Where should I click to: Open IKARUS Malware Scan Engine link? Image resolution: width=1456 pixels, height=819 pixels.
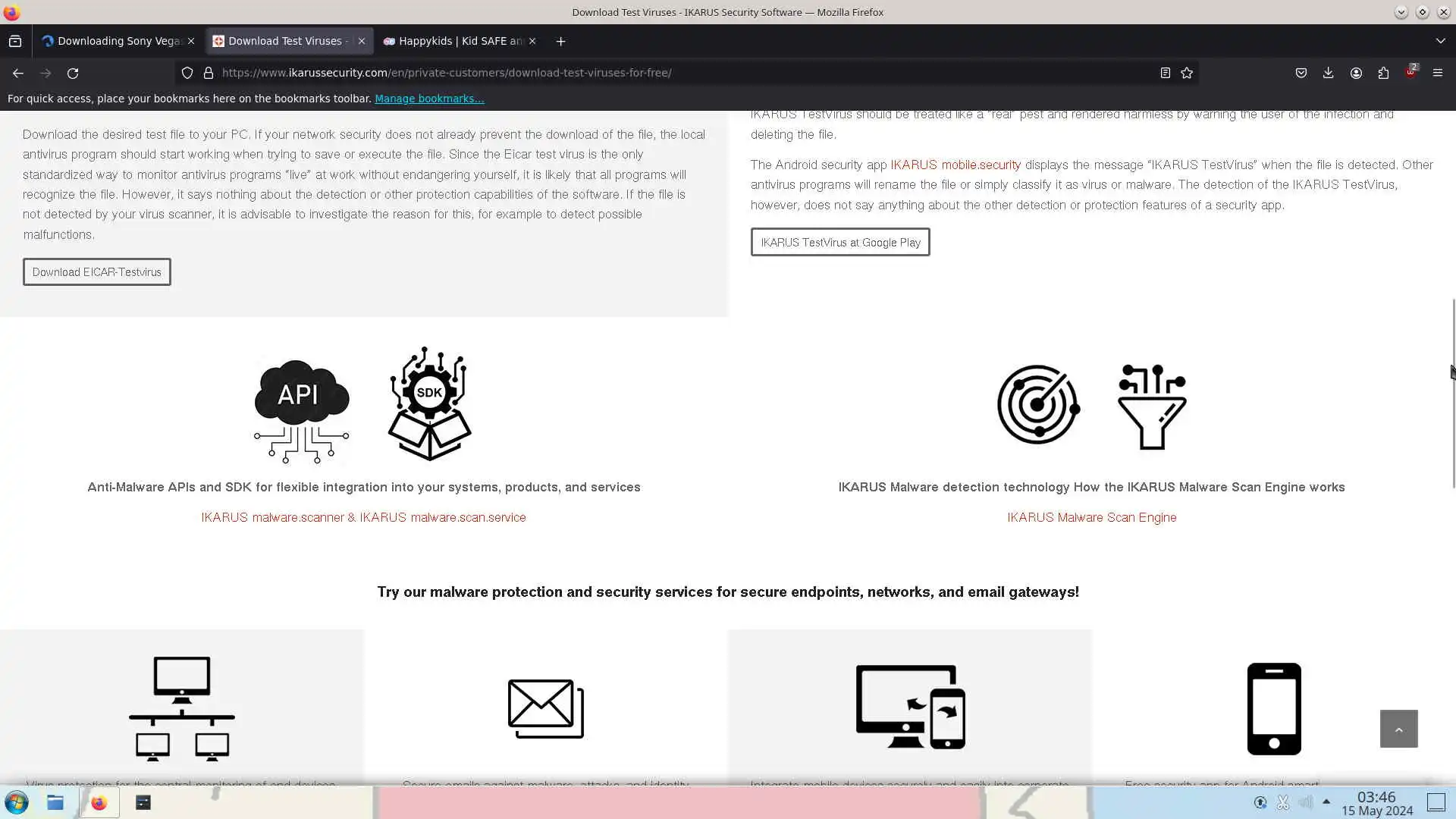pyautogui.click(x=1091, y=517)
